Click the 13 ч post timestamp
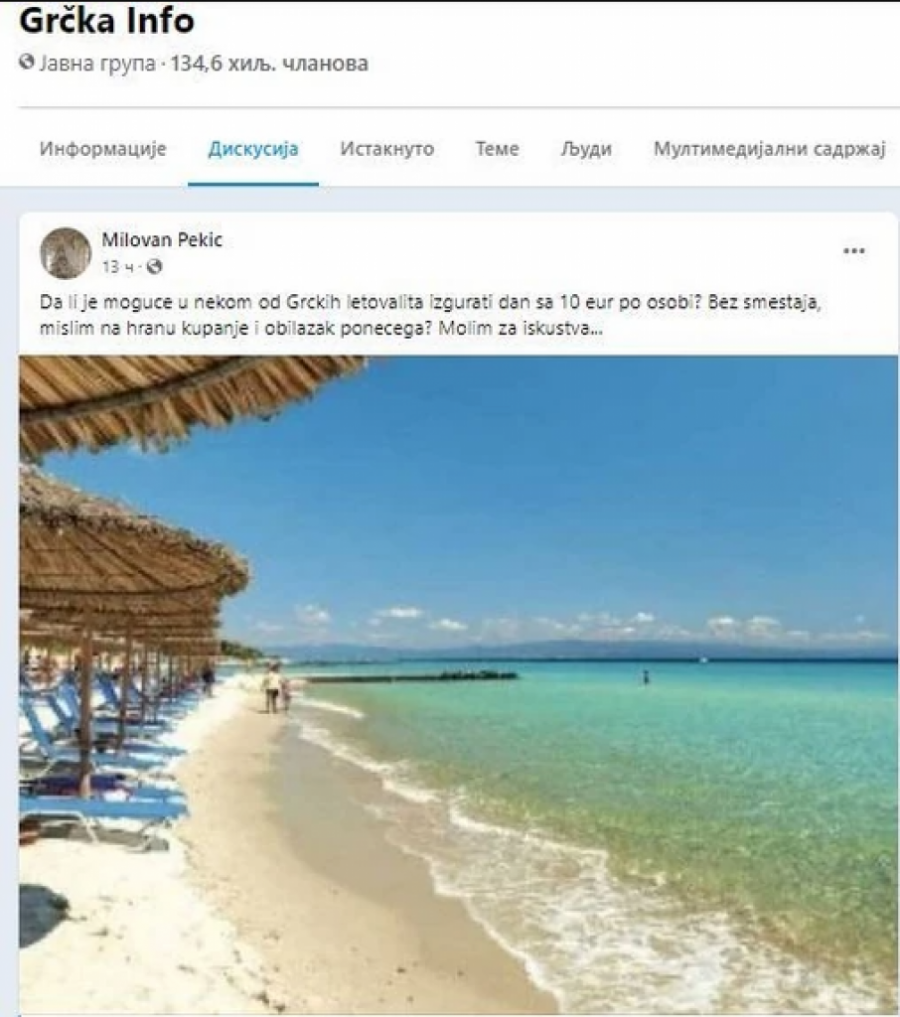Viewport: 900px width, 1017px height. tap(118, 267)
